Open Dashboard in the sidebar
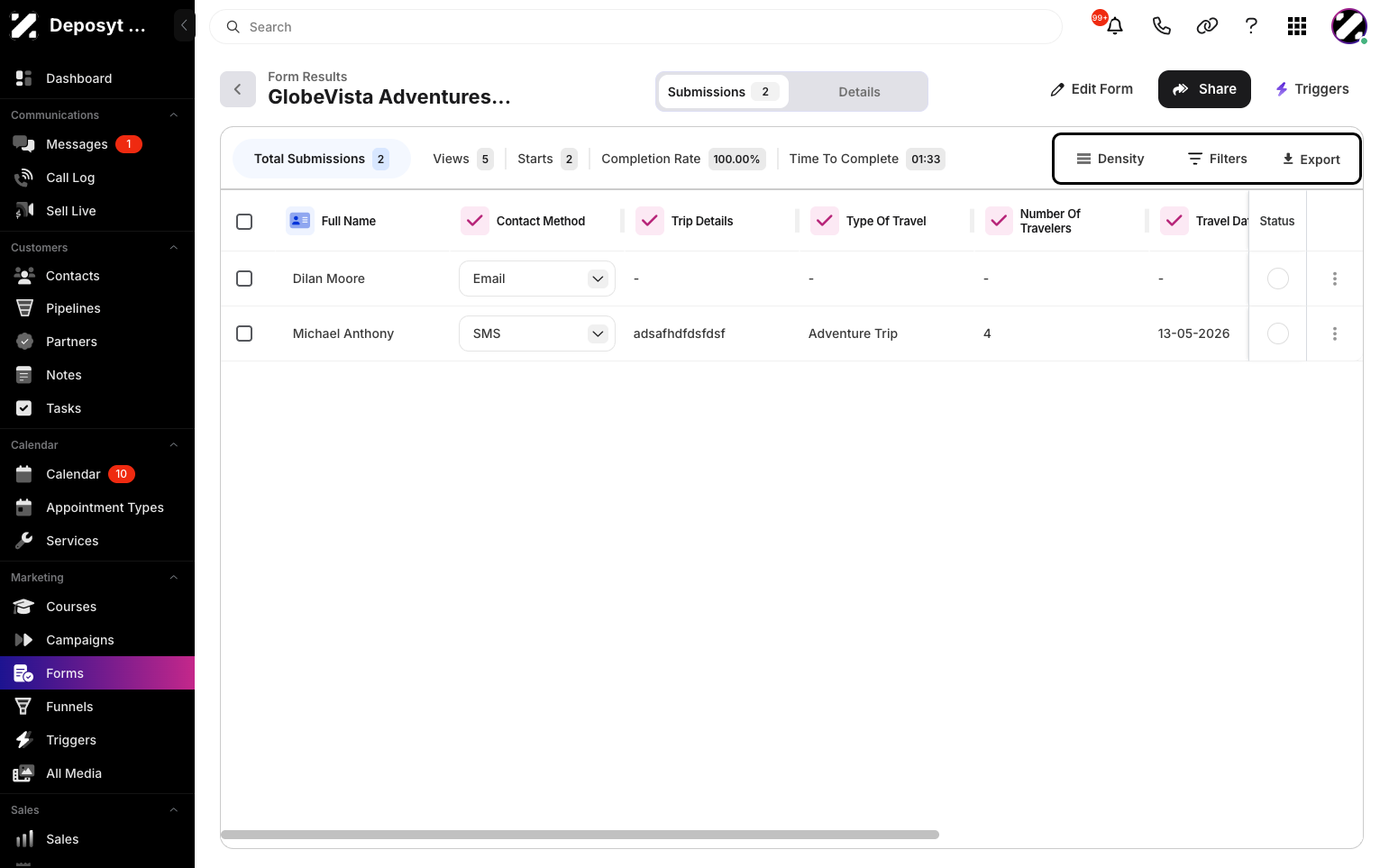 tap(97, 78)
